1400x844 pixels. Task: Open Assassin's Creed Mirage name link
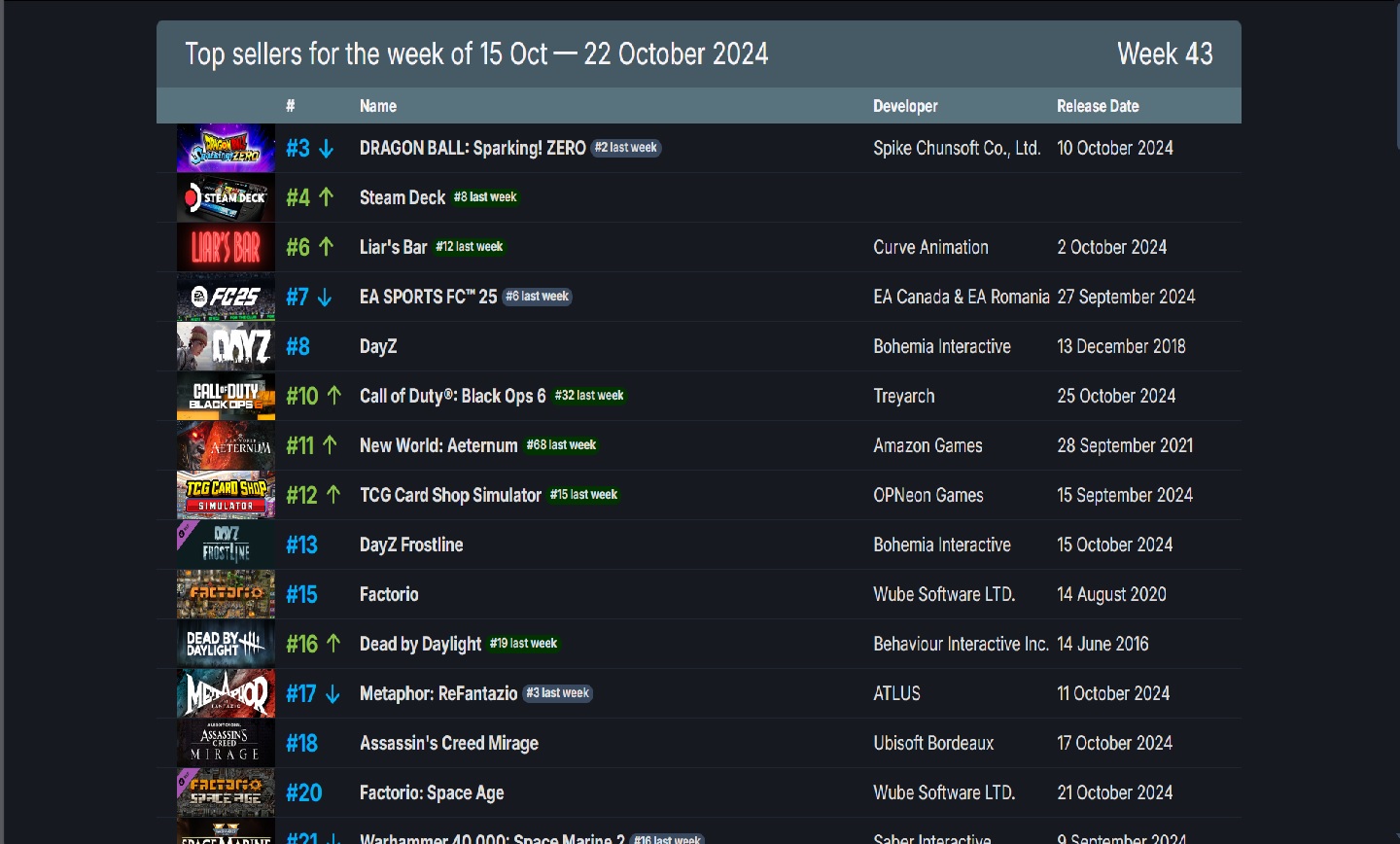pos(449,743)
